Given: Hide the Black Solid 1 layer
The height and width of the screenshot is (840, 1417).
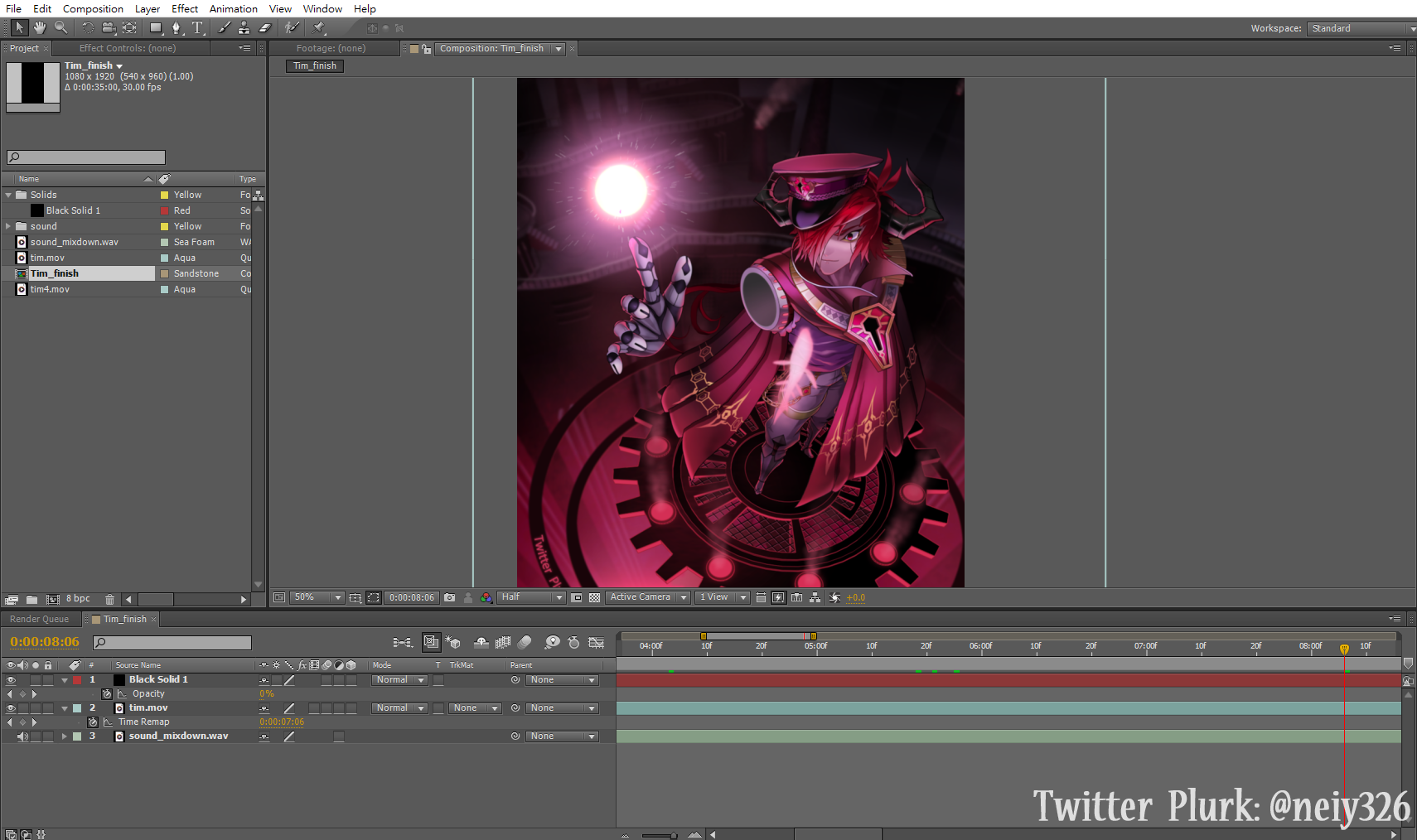Looking at the screenshot, I should click(11, 680).
